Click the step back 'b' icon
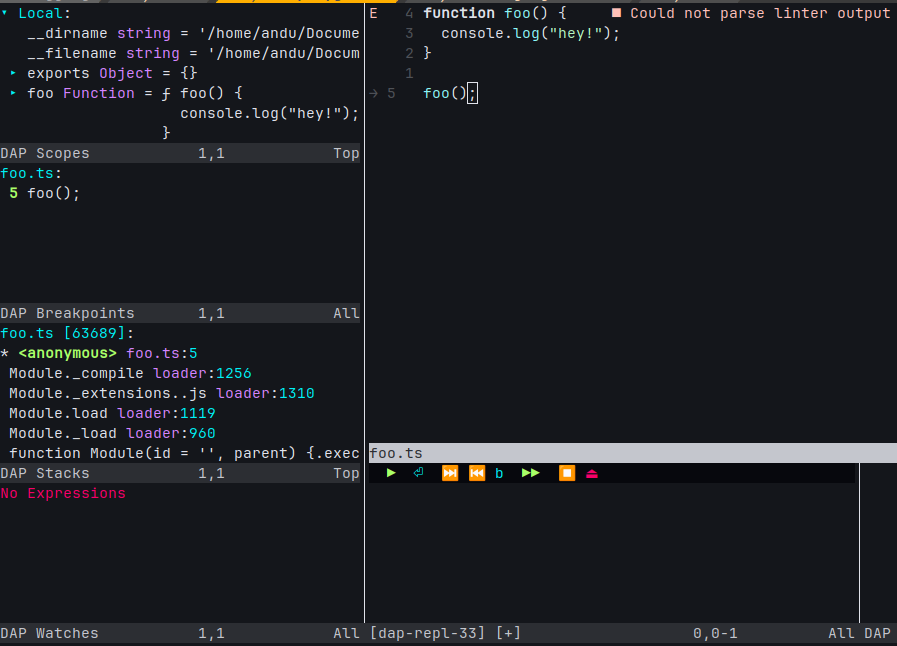The height and width of the screenshot is (646, 897). 499,473
